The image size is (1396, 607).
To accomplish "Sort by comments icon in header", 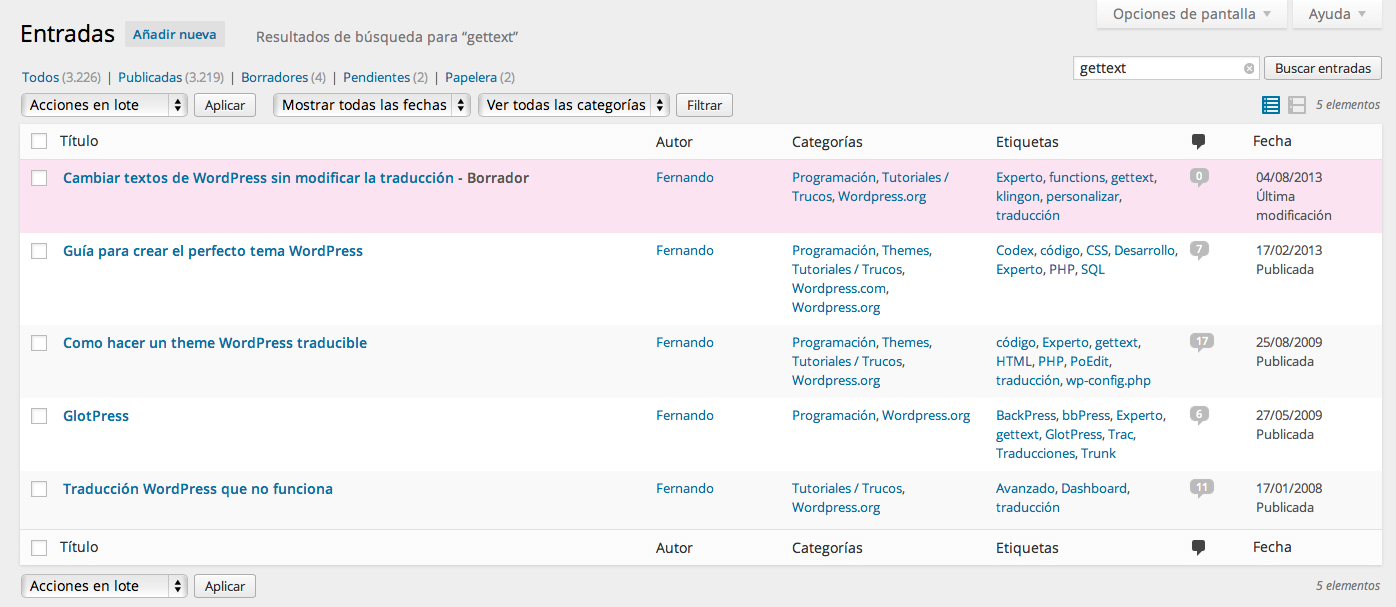I will point(1198,142).
